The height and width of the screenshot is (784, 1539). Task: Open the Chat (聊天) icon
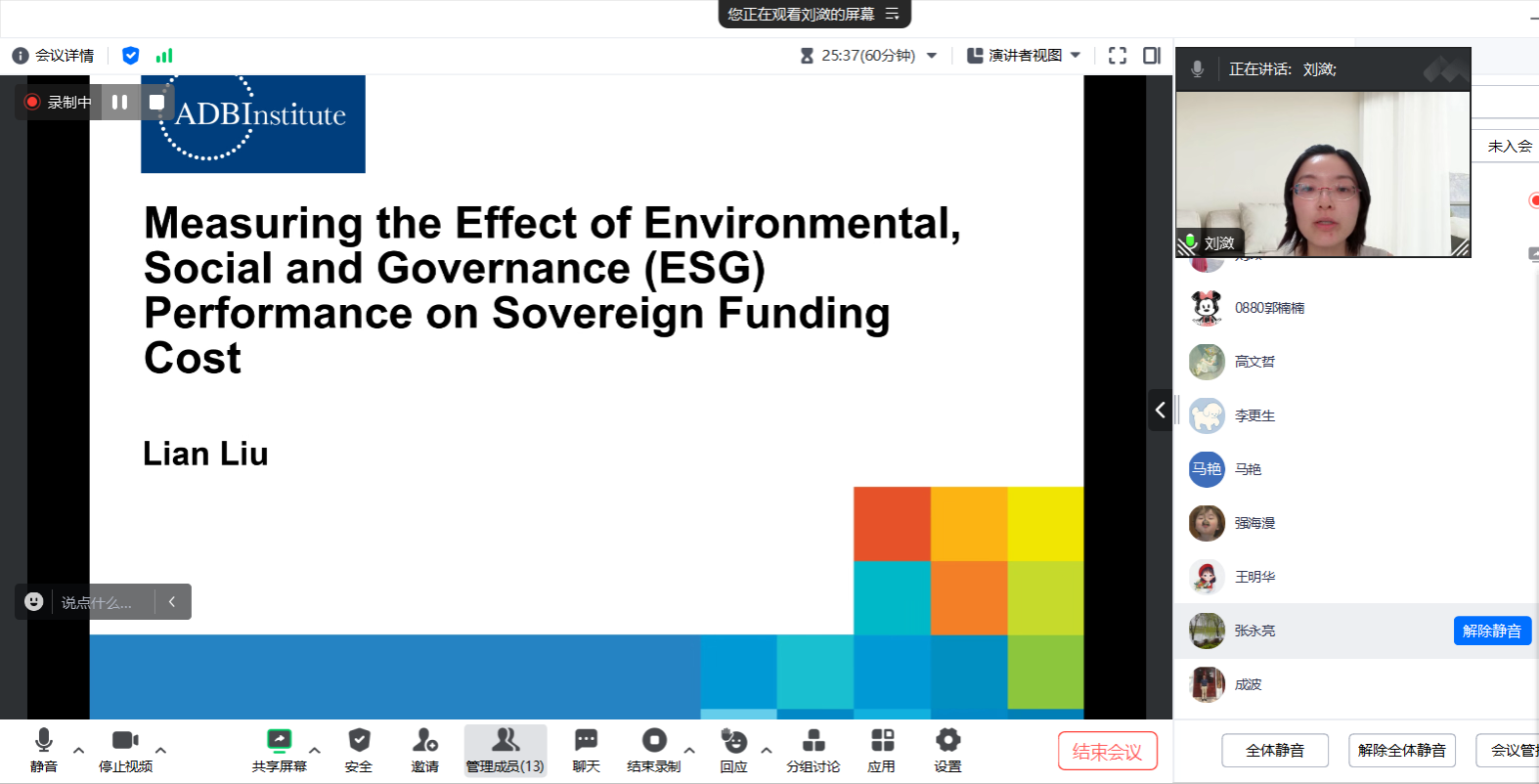pyautogui.click(x=586, y=741)
